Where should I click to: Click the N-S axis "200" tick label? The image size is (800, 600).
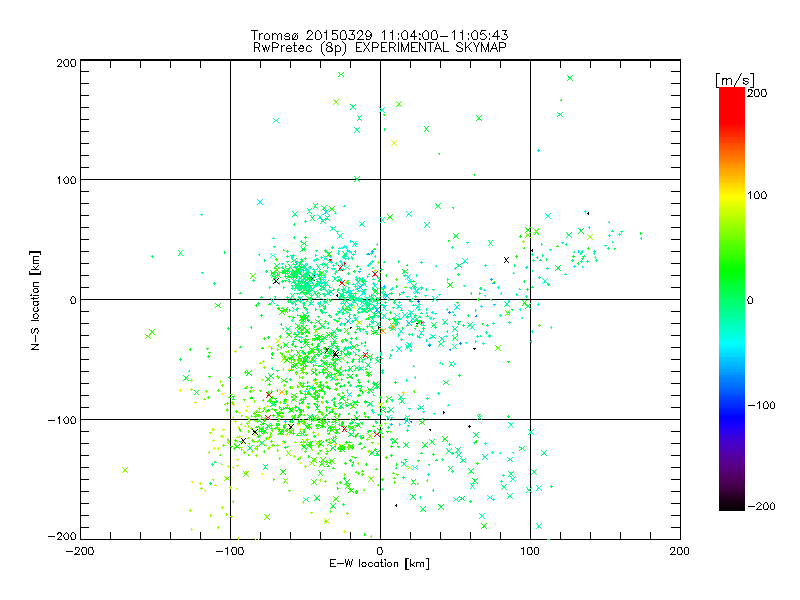(67, 63)
